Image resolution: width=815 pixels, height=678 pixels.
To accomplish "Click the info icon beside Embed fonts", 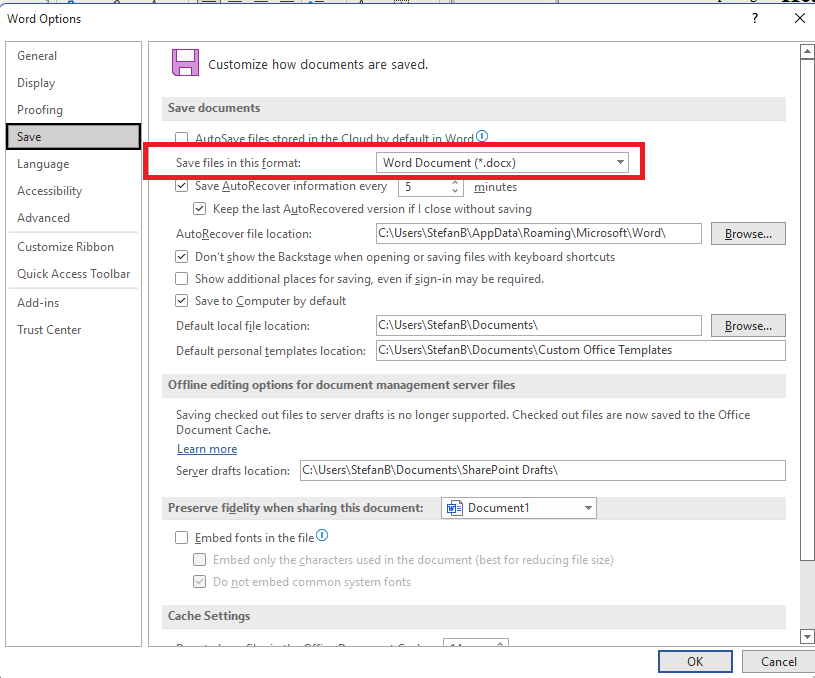I will coord(322,535).
